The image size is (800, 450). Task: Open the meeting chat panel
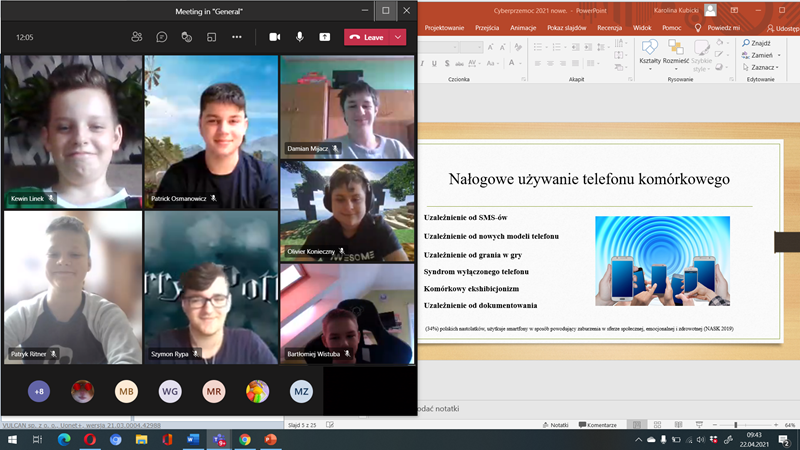click(x=161, y=37)
